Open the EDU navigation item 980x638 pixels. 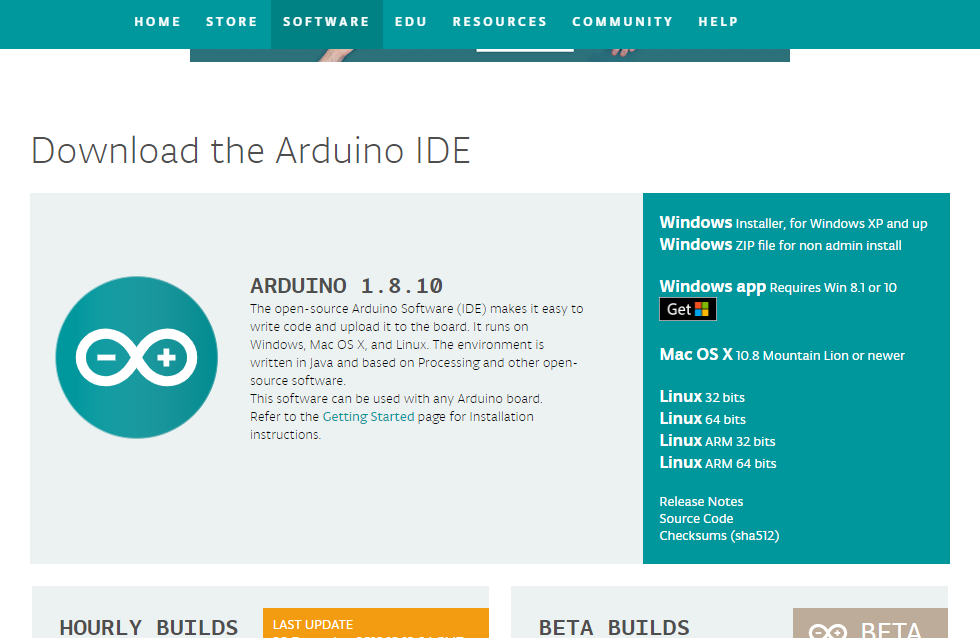(411, 22)
